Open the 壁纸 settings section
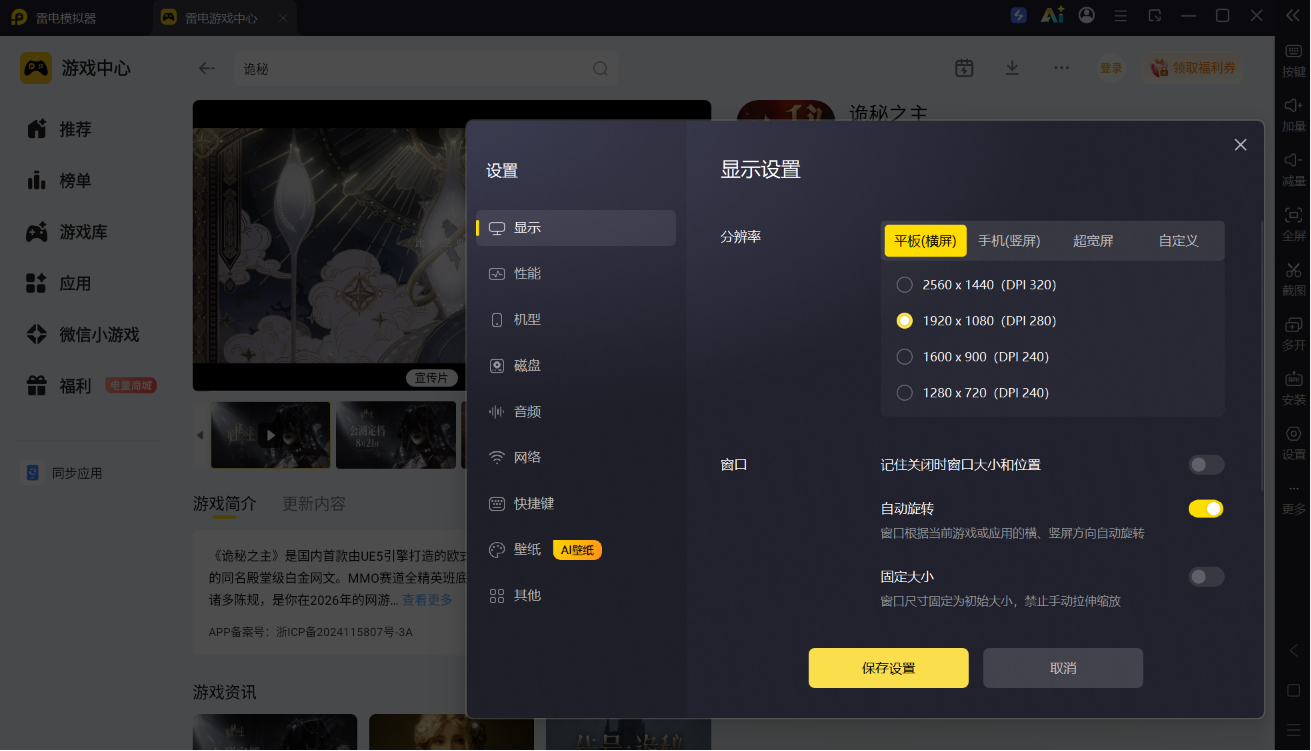Image resolution: width=1311 pixels, height=751 pixels. point(576,550)
